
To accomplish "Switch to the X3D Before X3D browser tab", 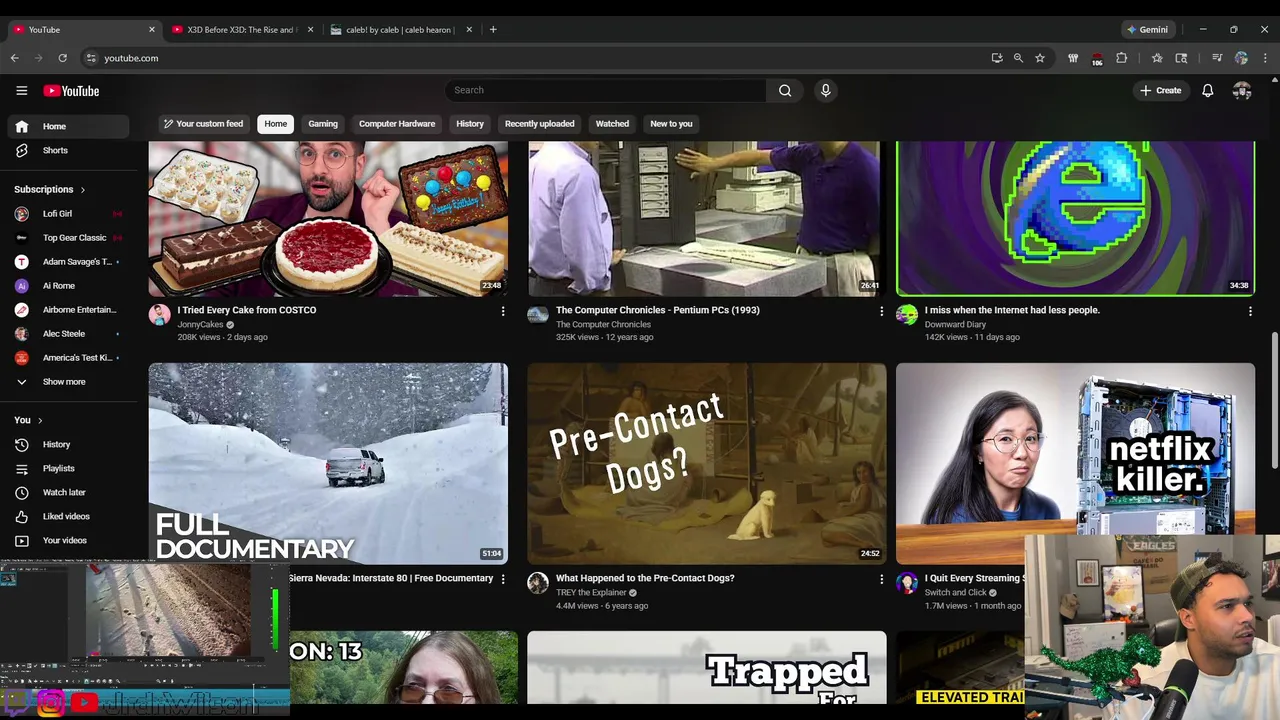I will pyautogui.click(x=240, y=30).
